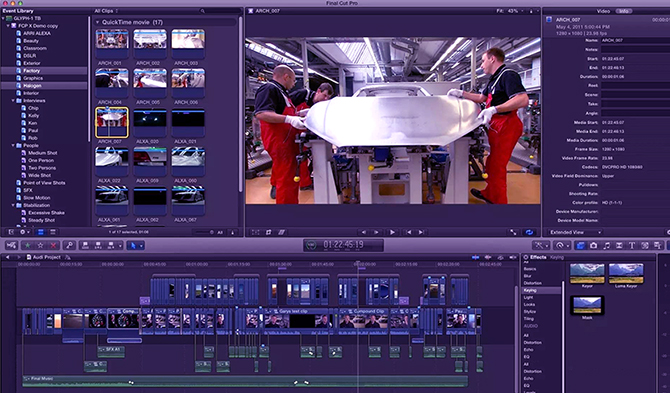This screenshot has height=393, width=670.
Task: Open the titles browser T icon
Action: 632,245
